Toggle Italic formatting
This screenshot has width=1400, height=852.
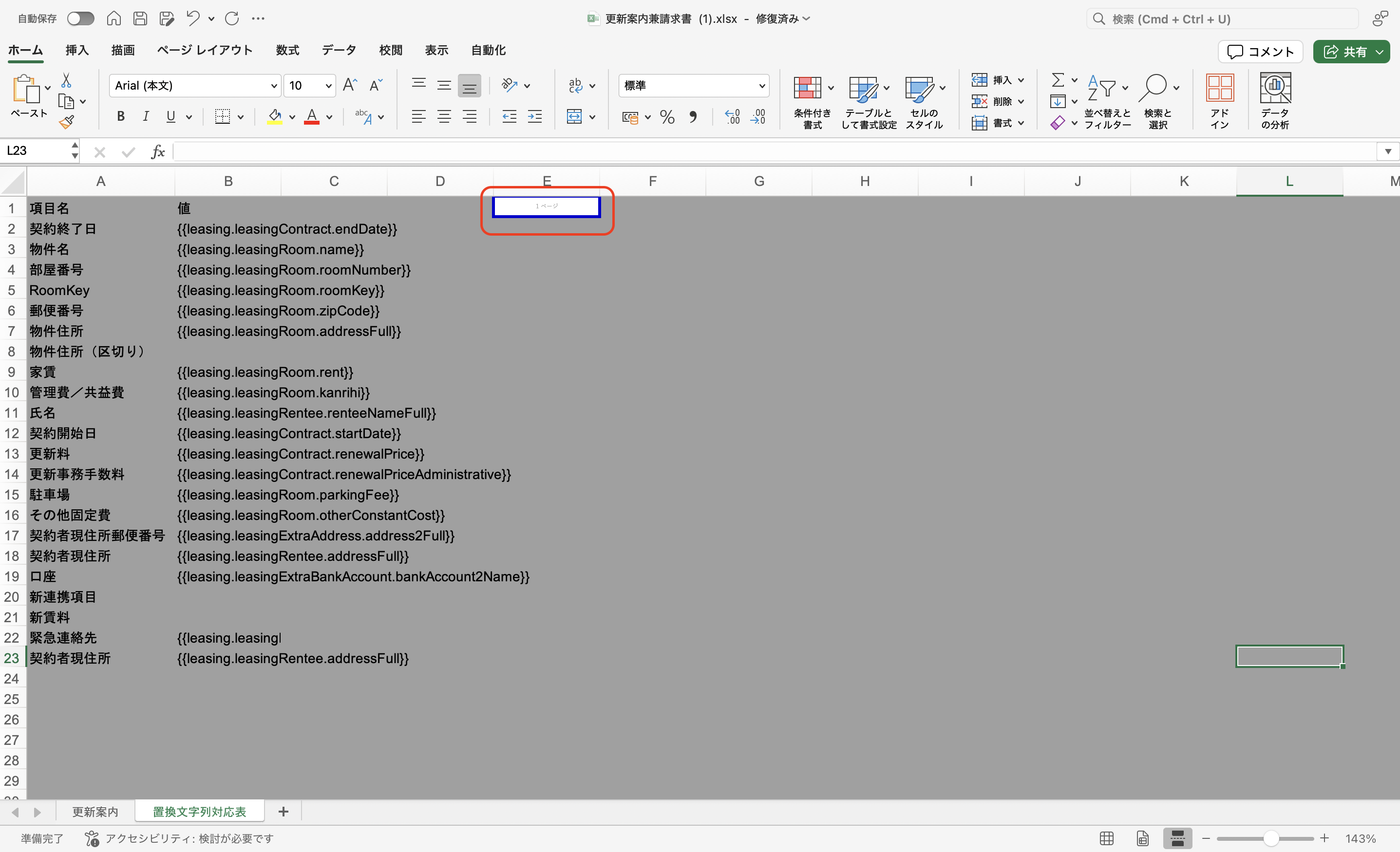(146, 117)
